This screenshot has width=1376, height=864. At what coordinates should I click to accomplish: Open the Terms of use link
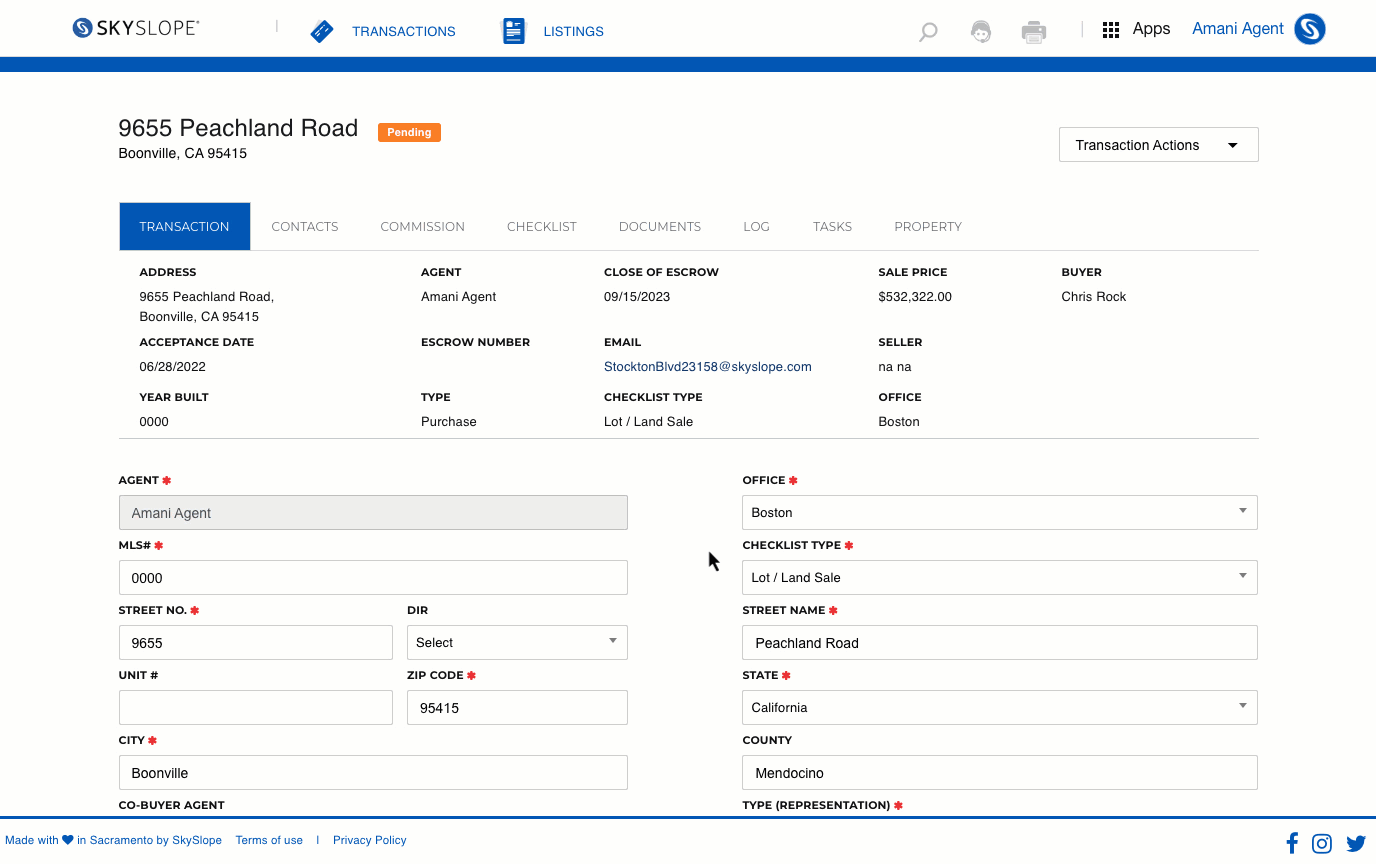(x=269, y=840)
